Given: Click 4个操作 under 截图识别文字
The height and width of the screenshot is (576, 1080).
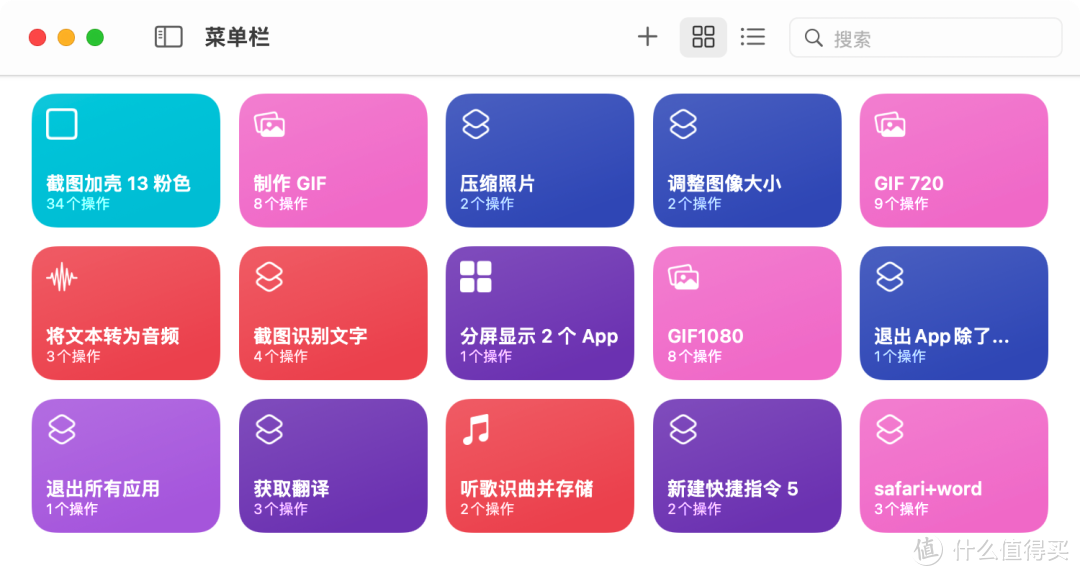Looking at the screenshot, I should point(280,357).
